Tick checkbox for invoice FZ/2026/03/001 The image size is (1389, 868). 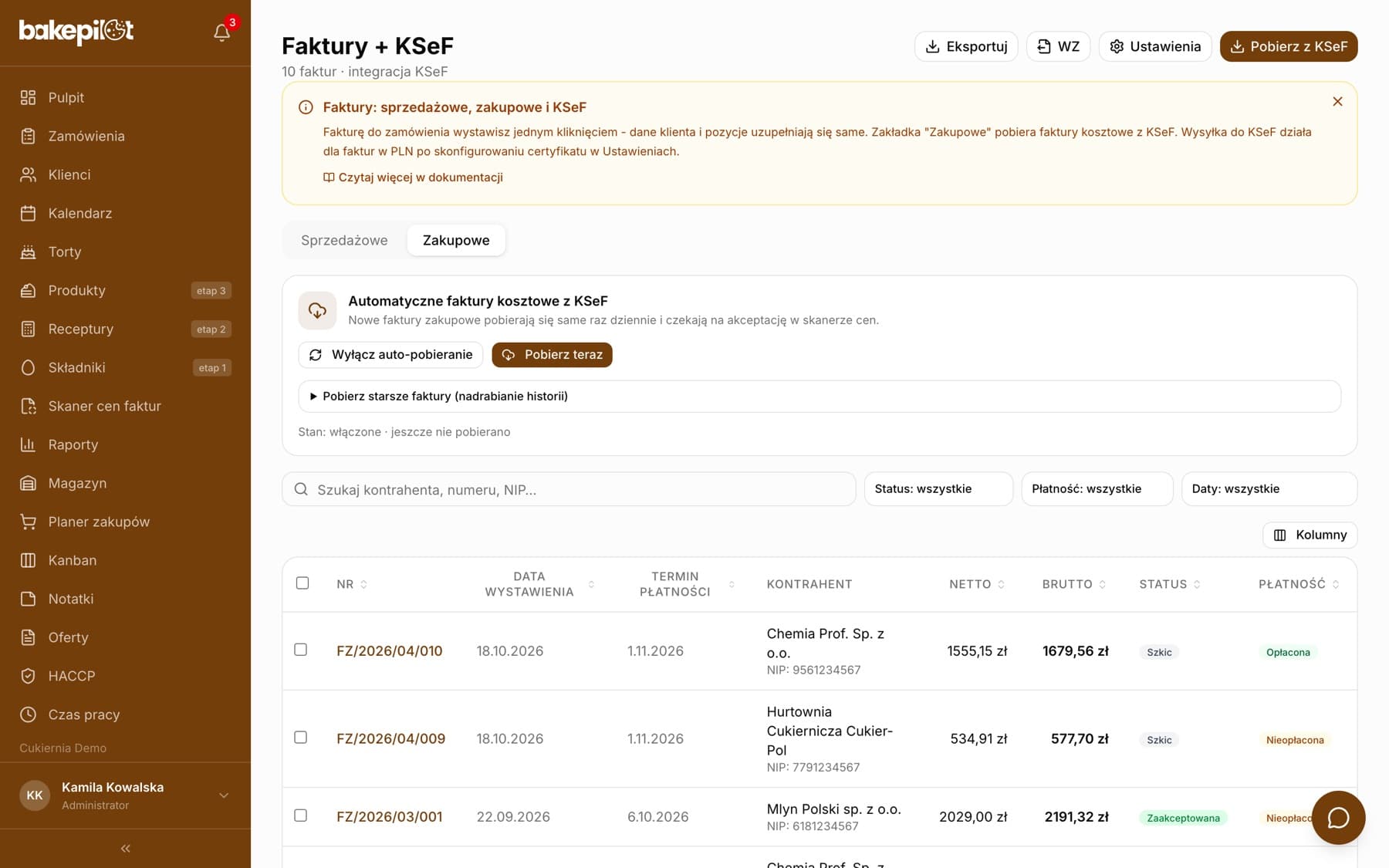point(301,816)
